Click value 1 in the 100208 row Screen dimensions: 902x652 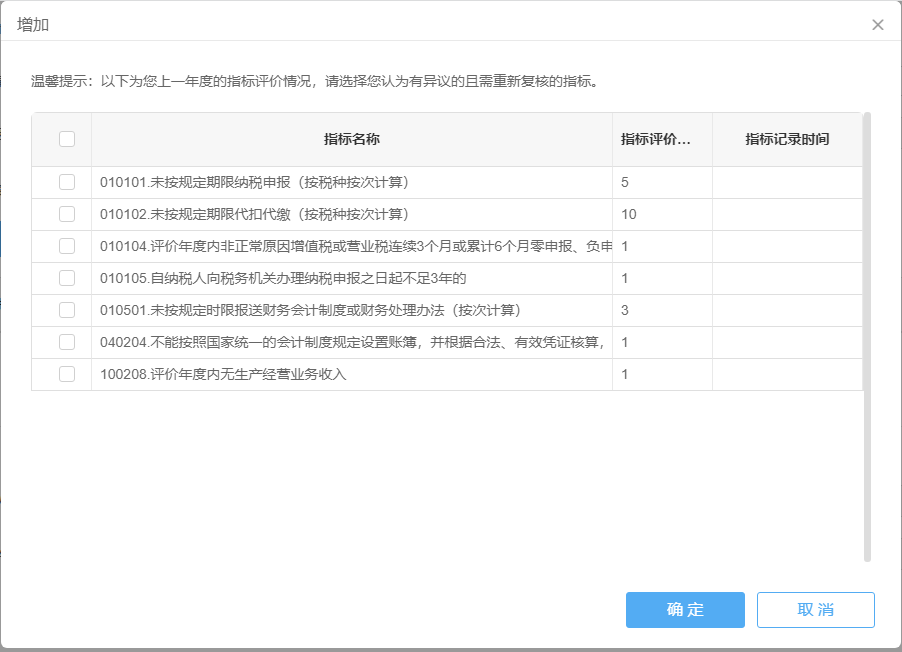pyautogui.click(x=625, y=375)
